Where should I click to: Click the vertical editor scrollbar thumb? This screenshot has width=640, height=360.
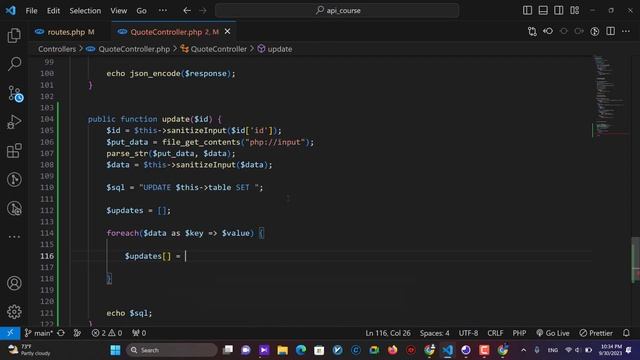(636, 259)
